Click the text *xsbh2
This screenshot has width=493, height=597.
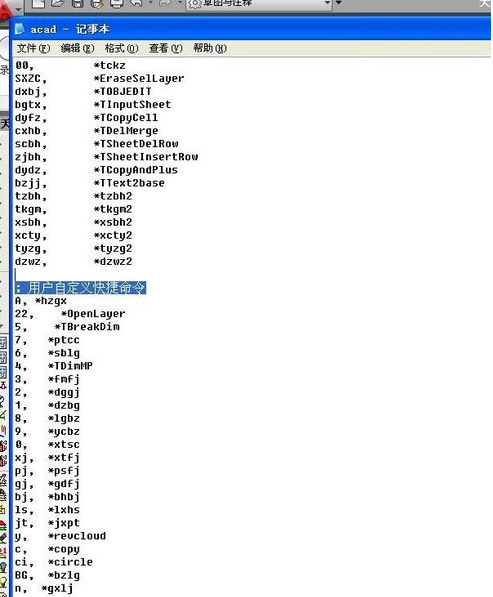(x=113, y=222)
